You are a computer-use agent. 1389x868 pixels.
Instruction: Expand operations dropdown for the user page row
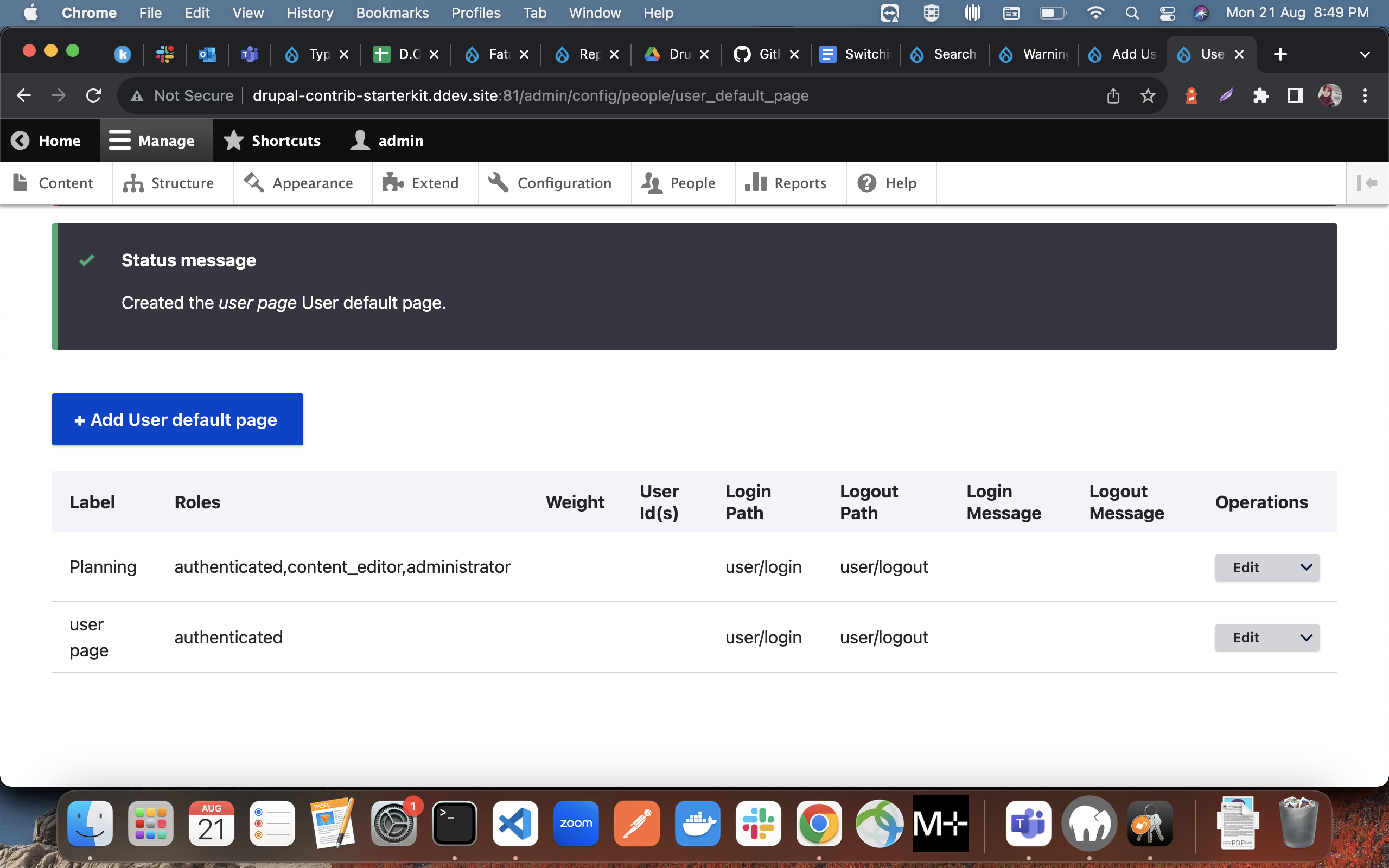(1306, 638)
